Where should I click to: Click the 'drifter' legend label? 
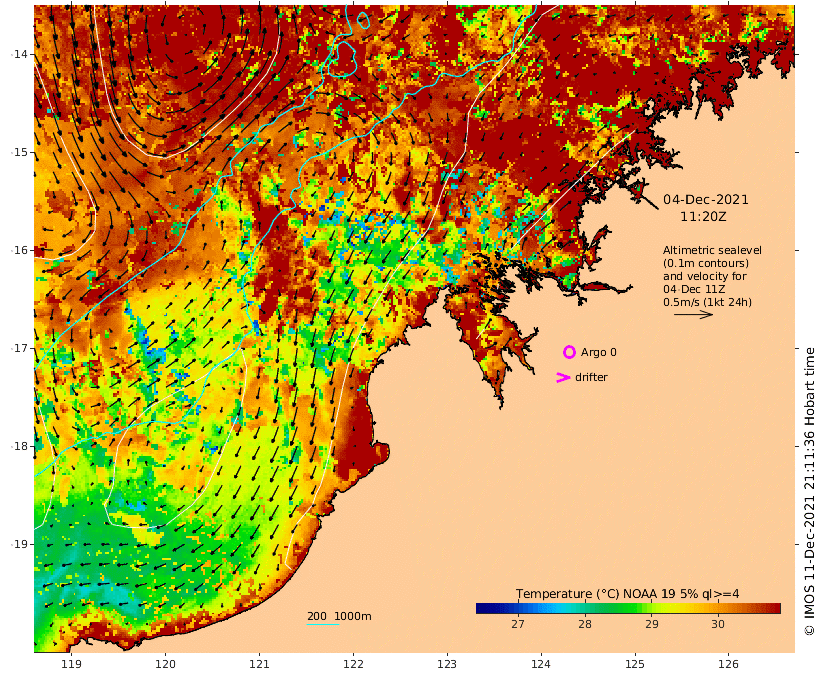pos(591,377)
